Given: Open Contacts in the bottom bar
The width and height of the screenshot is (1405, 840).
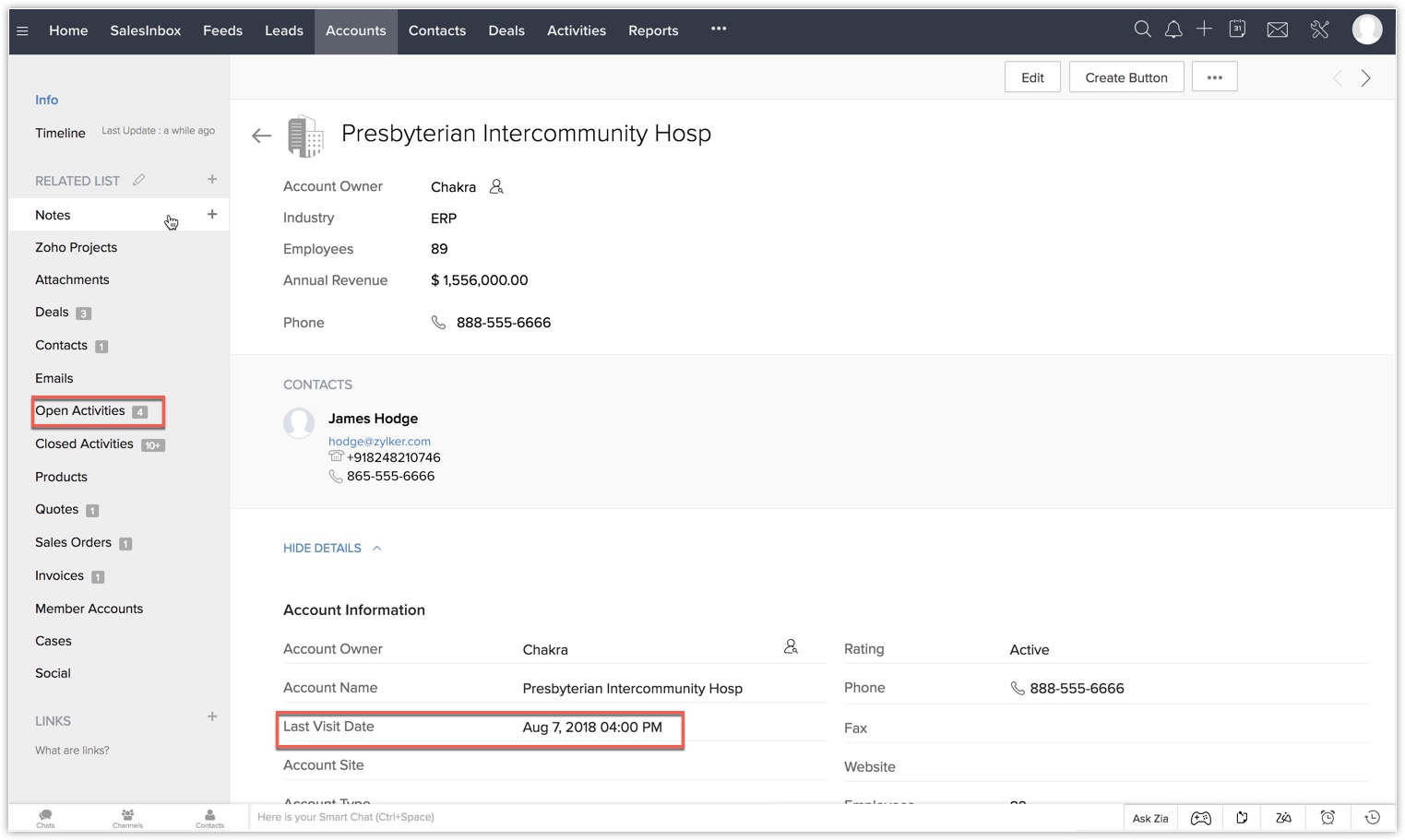Looking at the screenshot, I should click(x=209, y=819).
